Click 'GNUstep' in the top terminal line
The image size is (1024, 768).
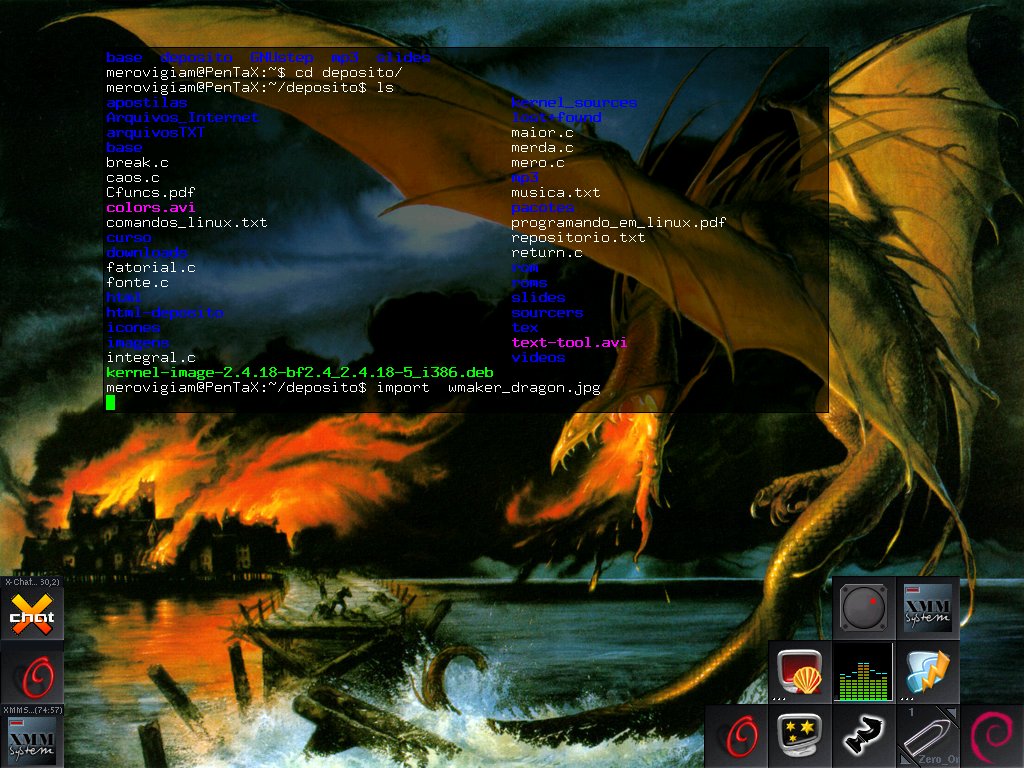pos(281,57)
